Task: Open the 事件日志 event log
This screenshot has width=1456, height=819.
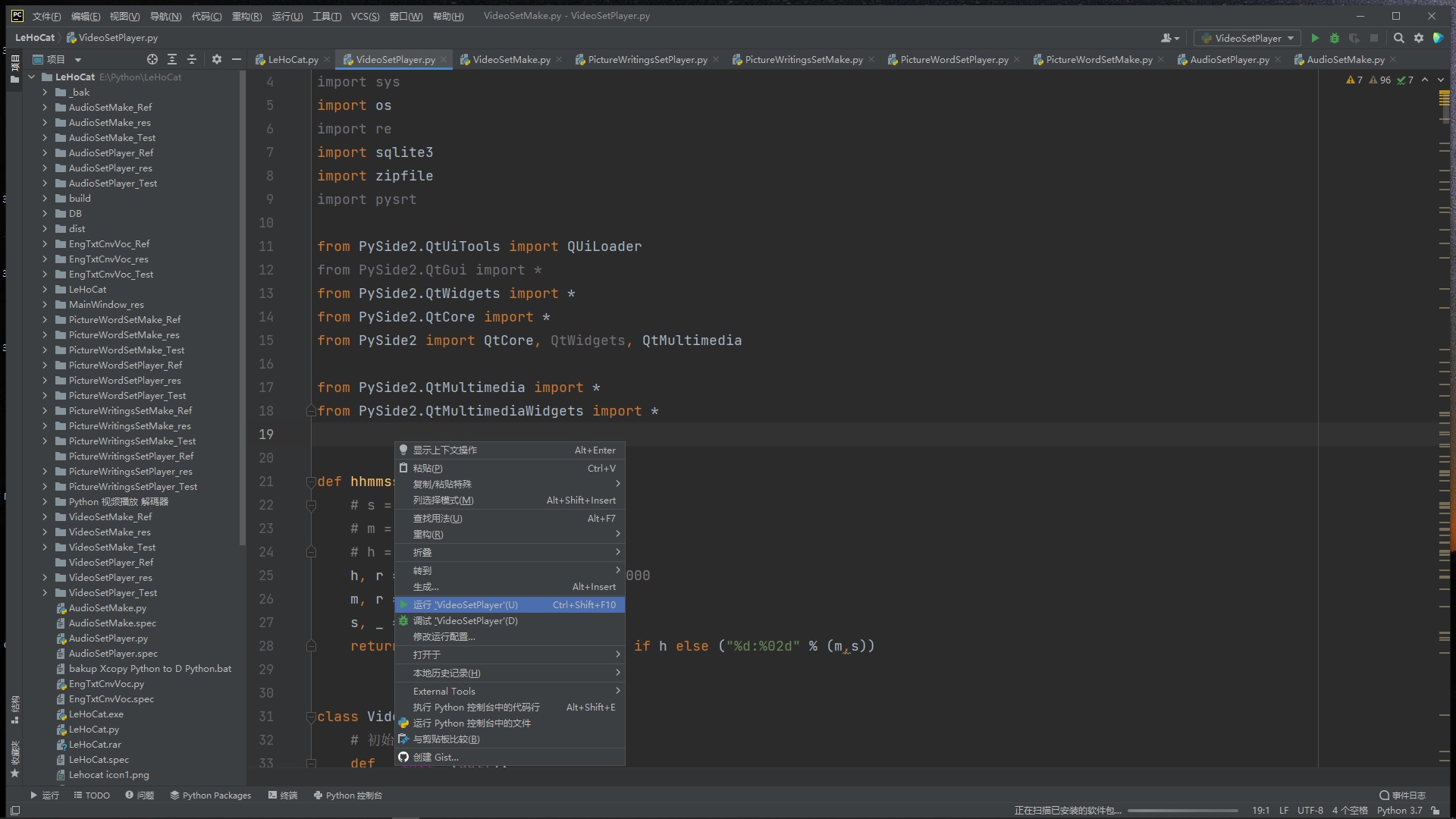Action: pyautogui.click(x=1402, y=795)
